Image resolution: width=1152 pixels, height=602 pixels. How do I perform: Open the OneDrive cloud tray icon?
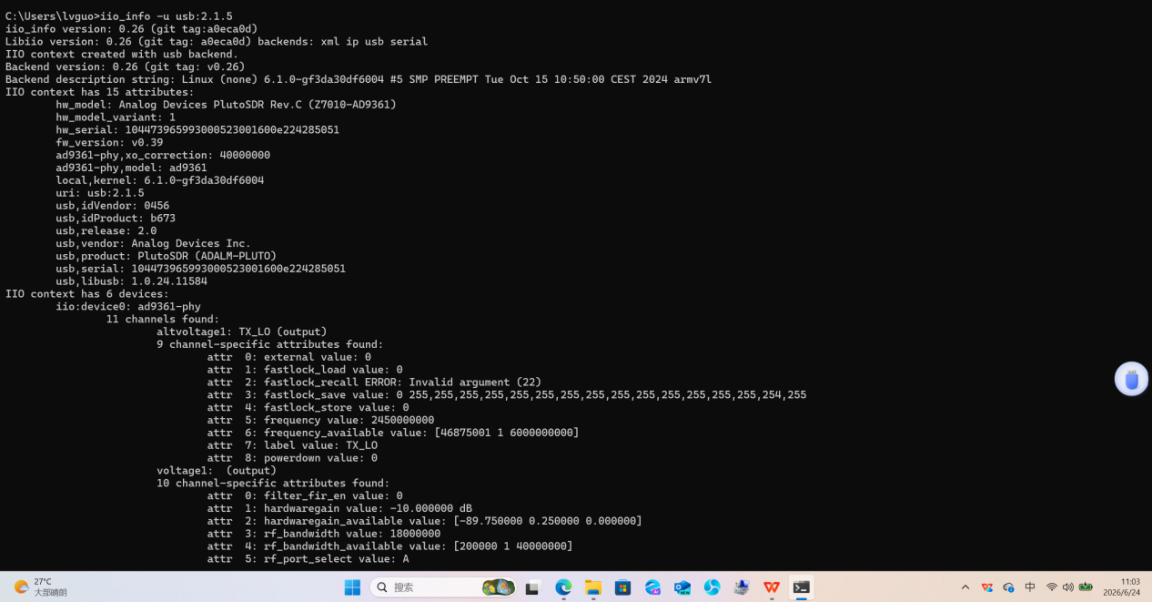[x=1009, y=587]
